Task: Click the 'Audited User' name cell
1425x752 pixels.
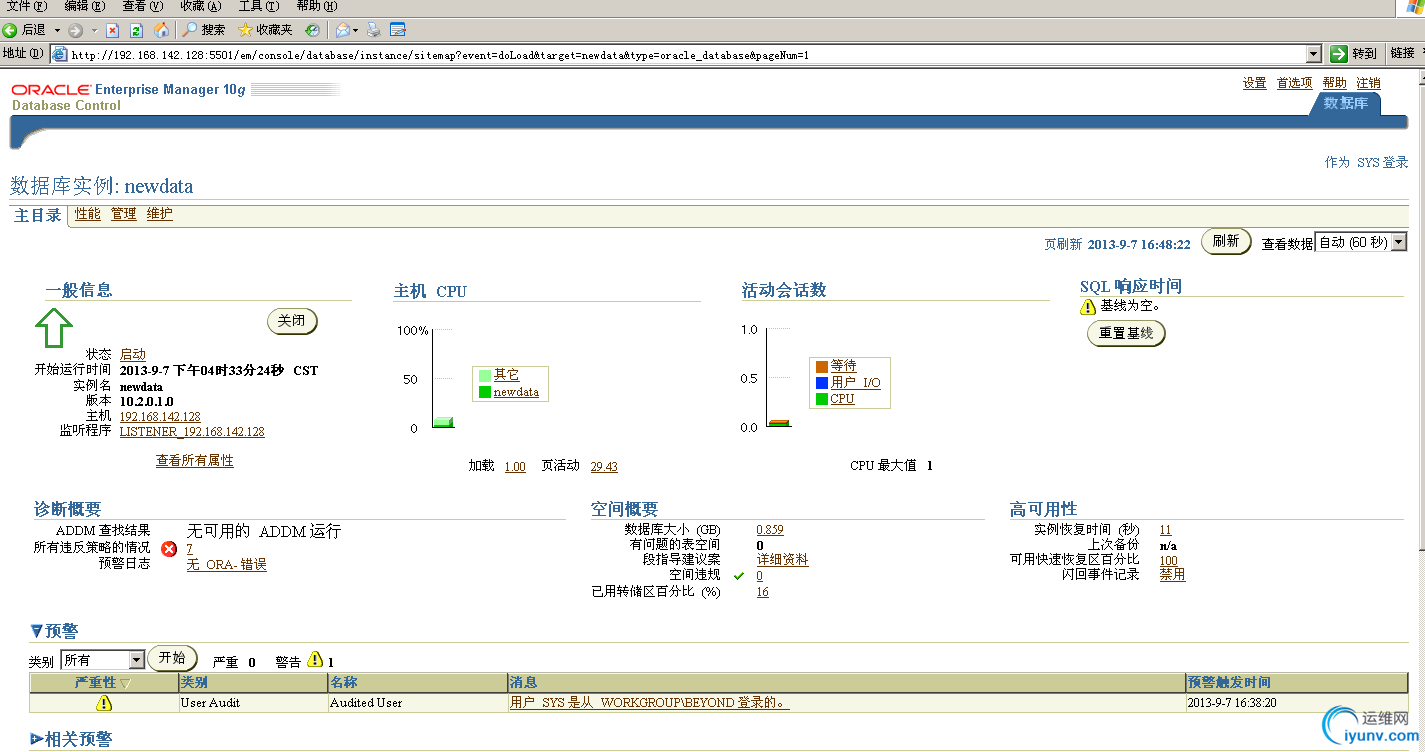Action: point(418,703)
